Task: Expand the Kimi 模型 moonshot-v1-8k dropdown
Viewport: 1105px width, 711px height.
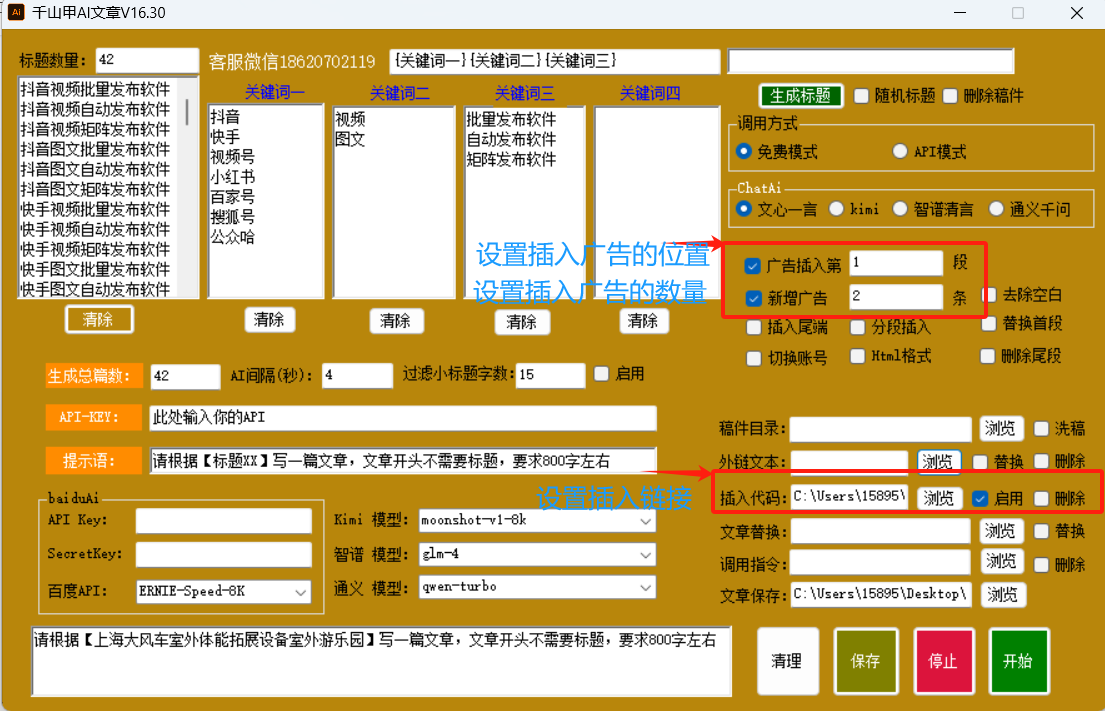Action: pos(536,521)
